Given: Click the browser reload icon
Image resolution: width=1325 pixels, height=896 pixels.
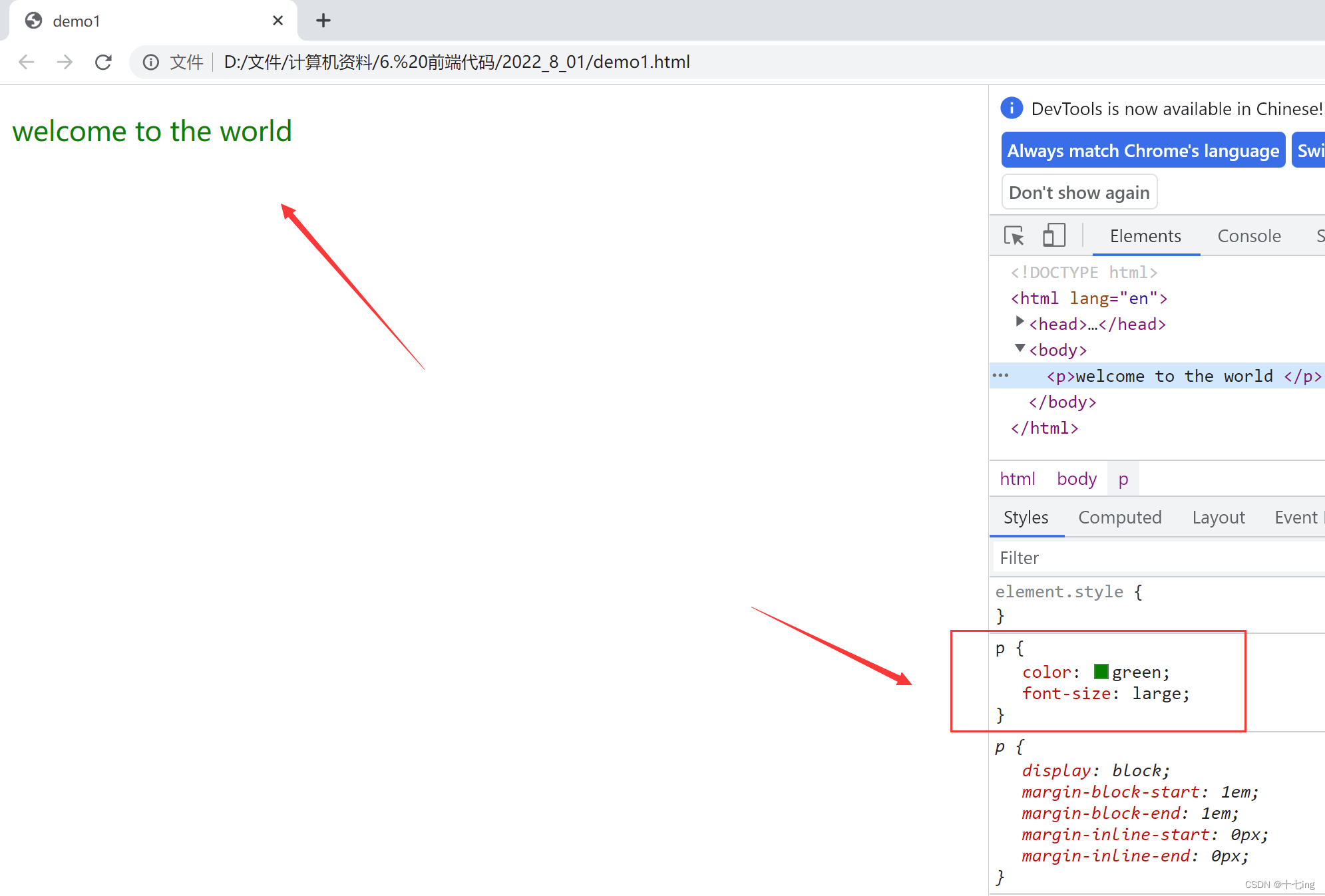Looking at the screenshot, I should pyautogui.click(x=103, y=62).
